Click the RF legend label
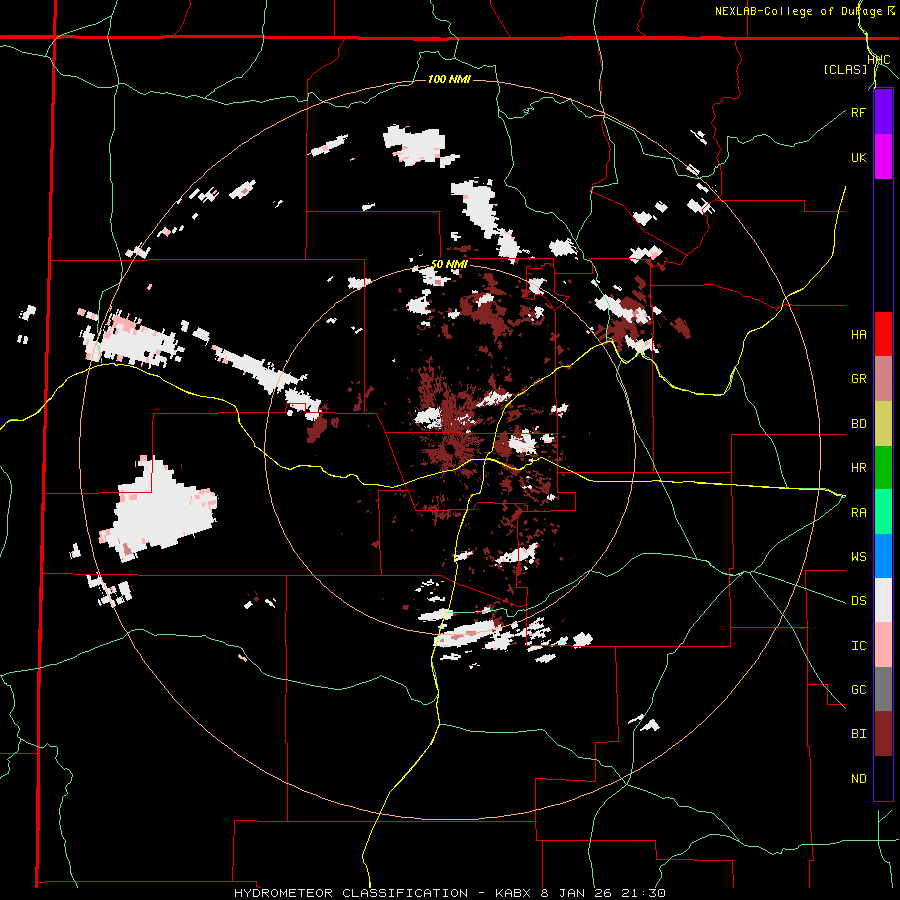This screenshot has width=900, height=900. [858, 113]
